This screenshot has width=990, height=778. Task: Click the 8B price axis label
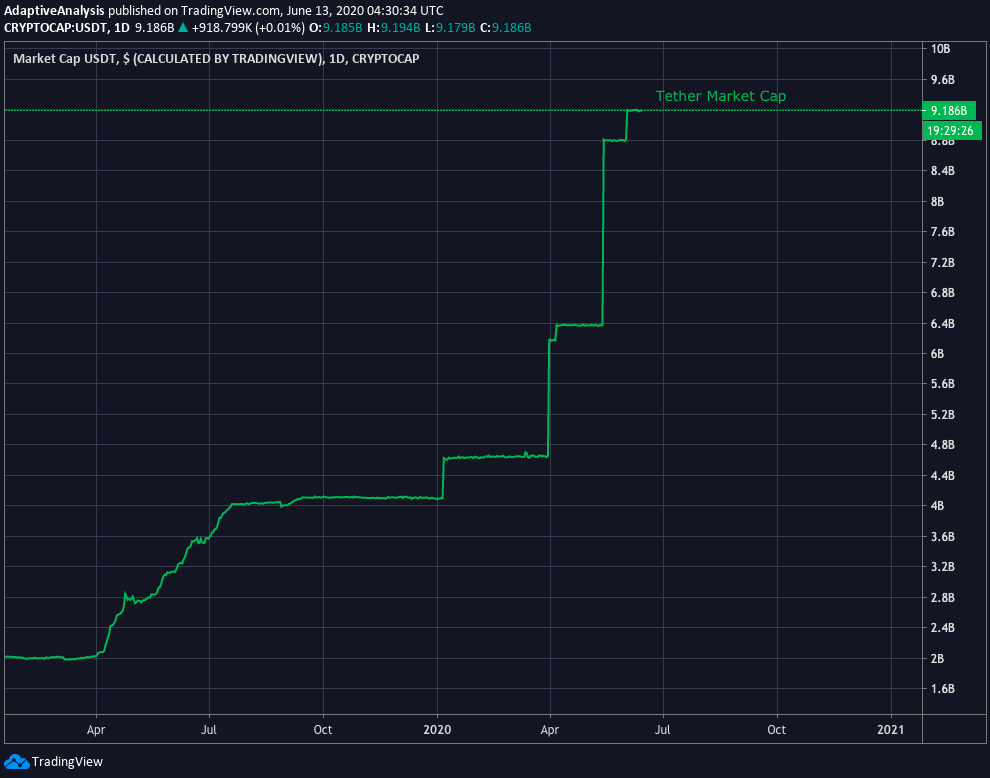tap(938, 201)
